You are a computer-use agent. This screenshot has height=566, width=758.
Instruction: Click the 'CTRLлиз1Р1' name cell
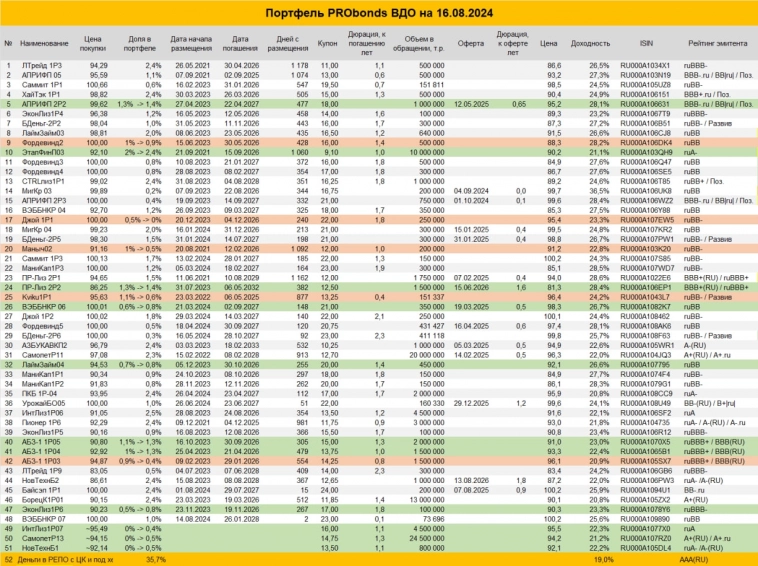pyautogui.click(x=43, y=182)
